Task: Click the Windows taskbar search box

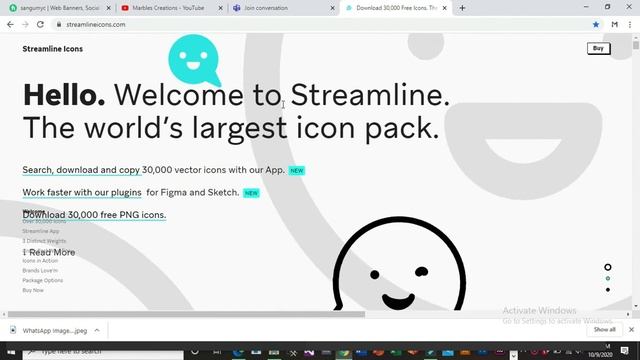Action: tap(103, 353)
